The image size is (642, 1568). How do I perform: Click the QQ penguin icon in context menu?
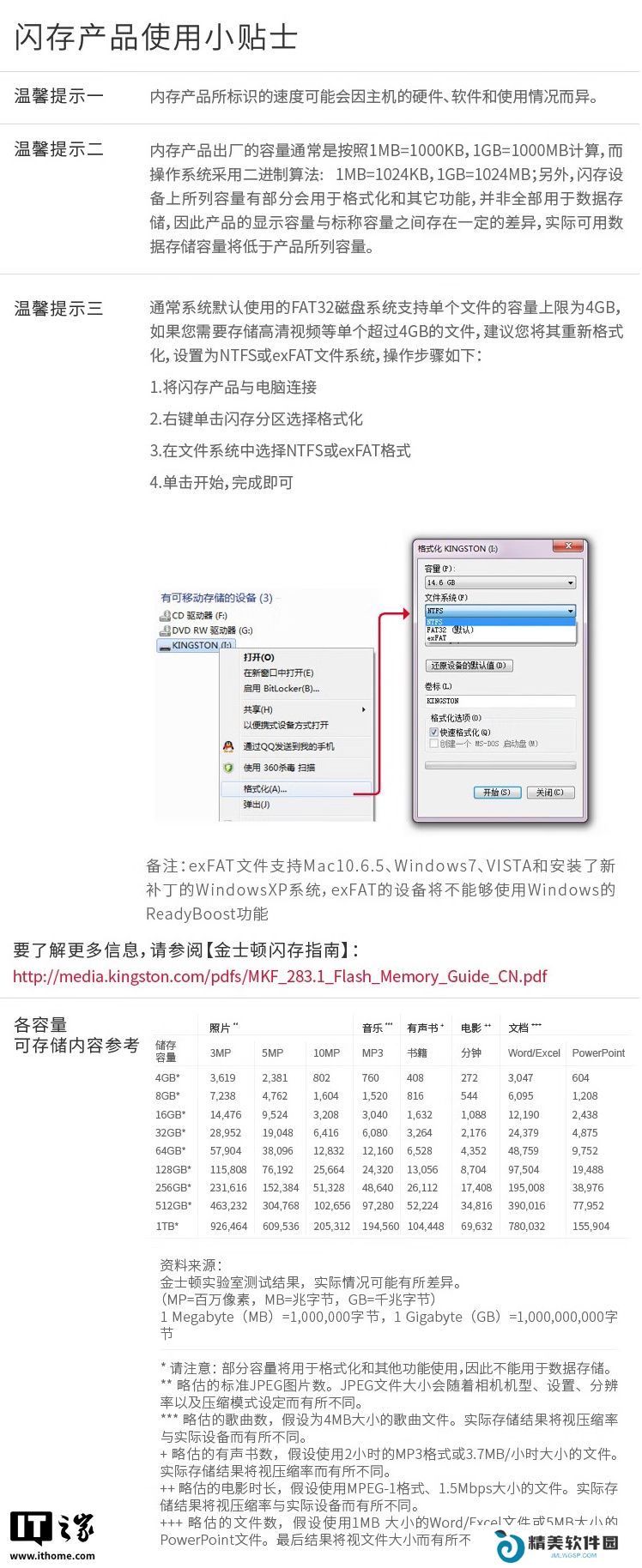[x=228, y=747]
